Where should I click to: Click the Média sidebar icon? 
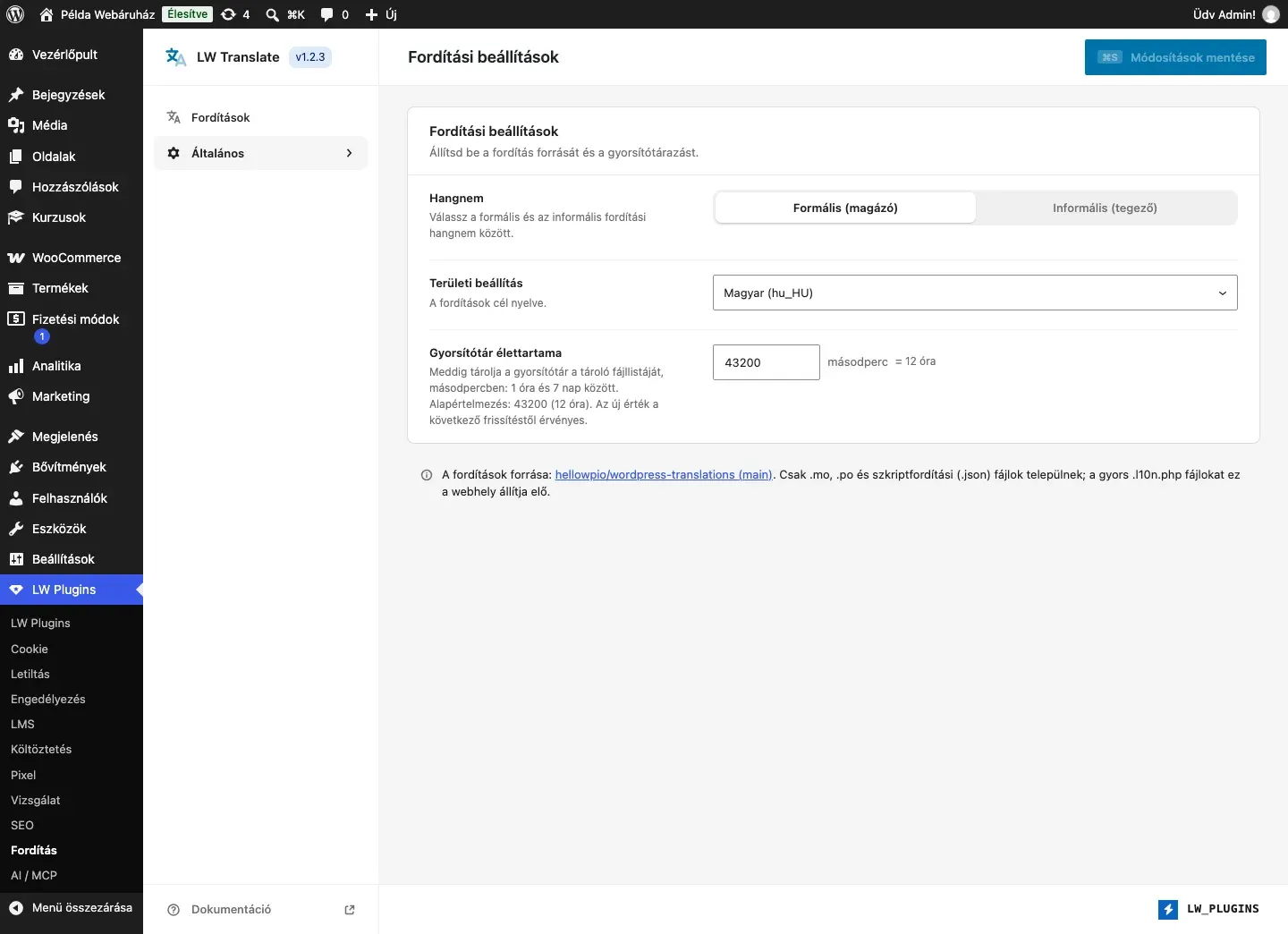click(x=16, y=125)
